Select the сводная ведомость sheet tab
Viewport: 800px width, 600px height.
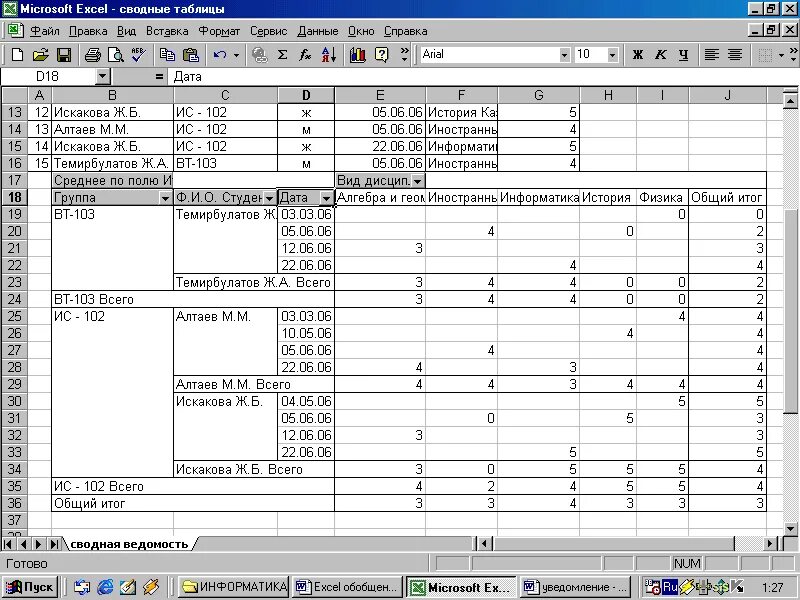(129, 544)
